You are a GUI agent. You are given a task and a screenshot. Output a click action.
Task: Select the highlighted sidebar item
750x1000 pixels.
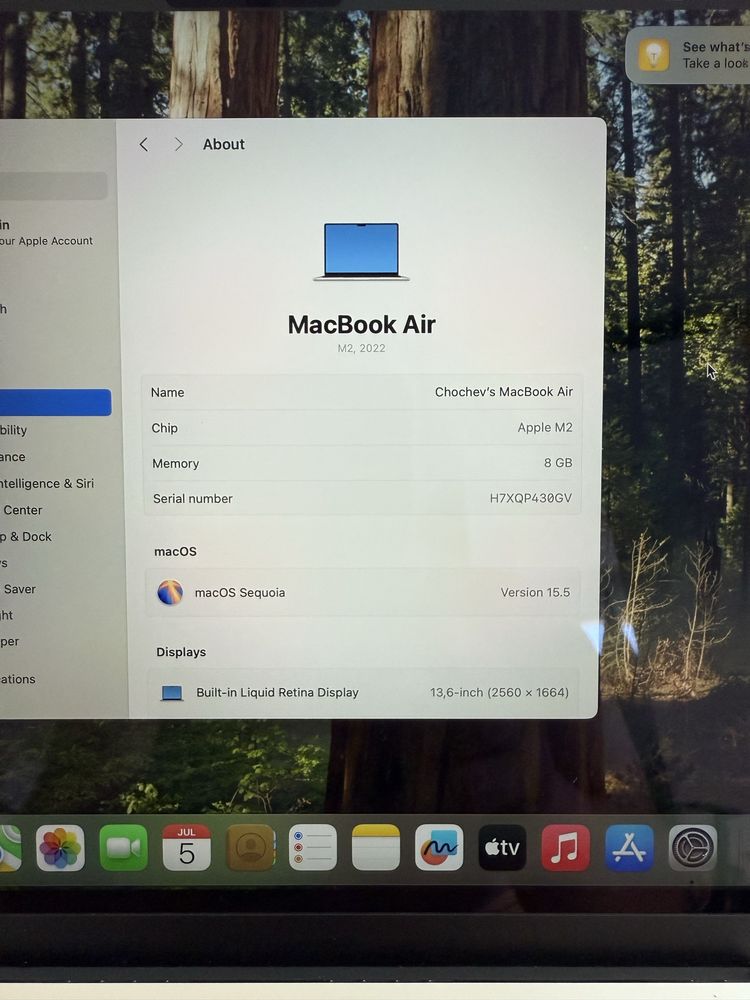click(55, 402)
